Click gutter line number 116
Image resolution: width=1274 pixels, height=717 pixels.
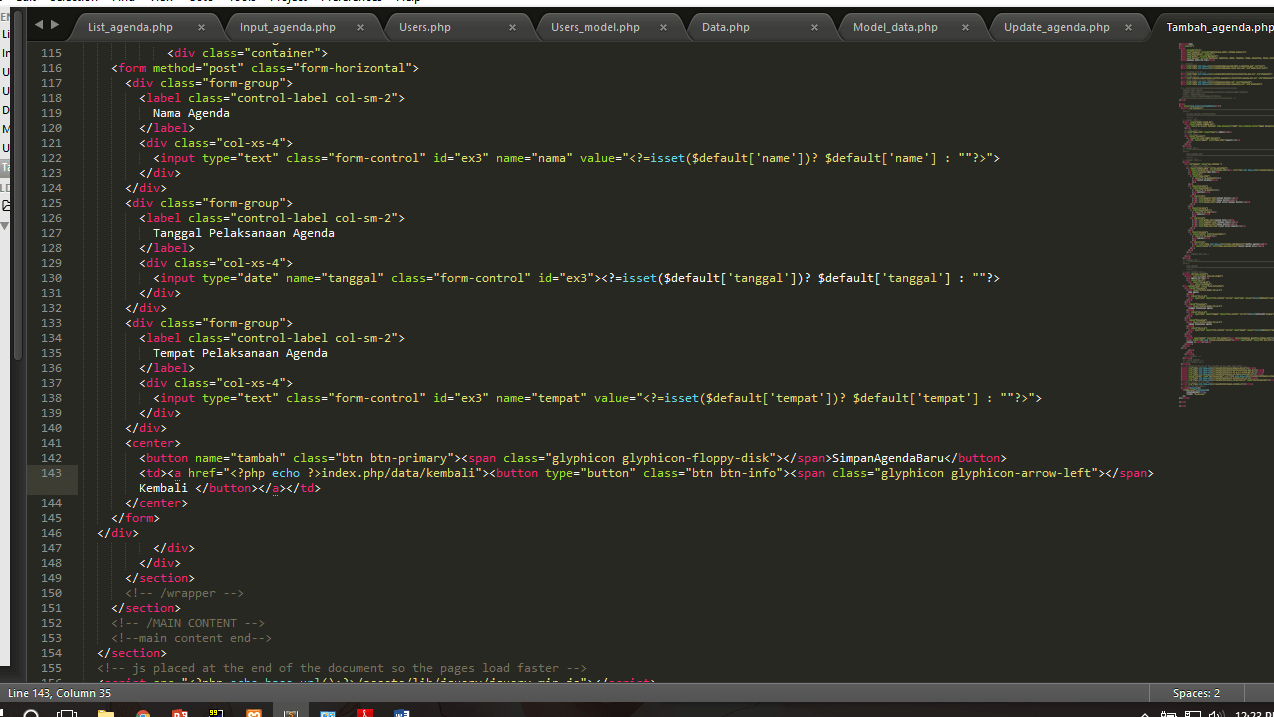(51, 68)
